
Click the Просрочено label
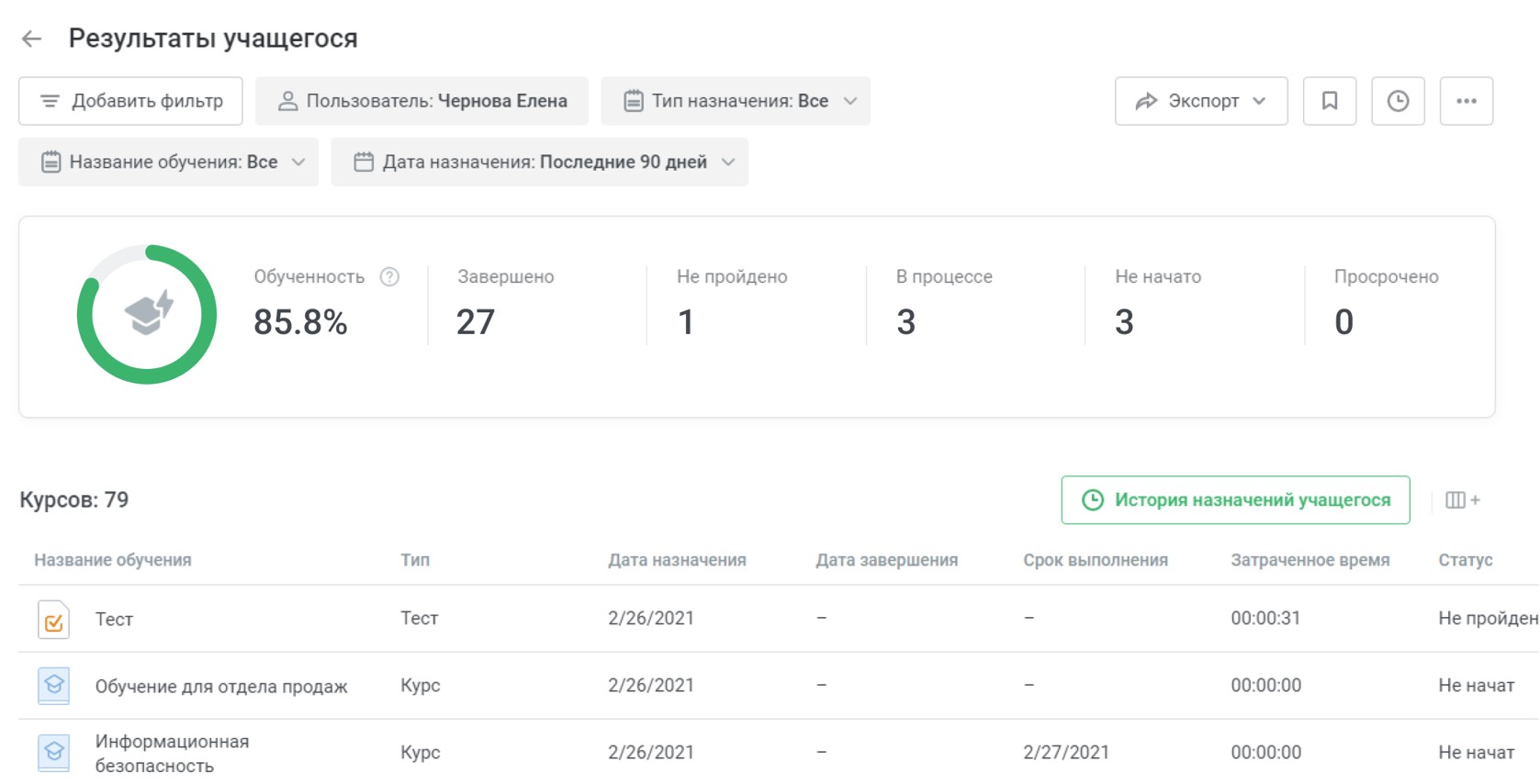click(x=1386, y=276)
